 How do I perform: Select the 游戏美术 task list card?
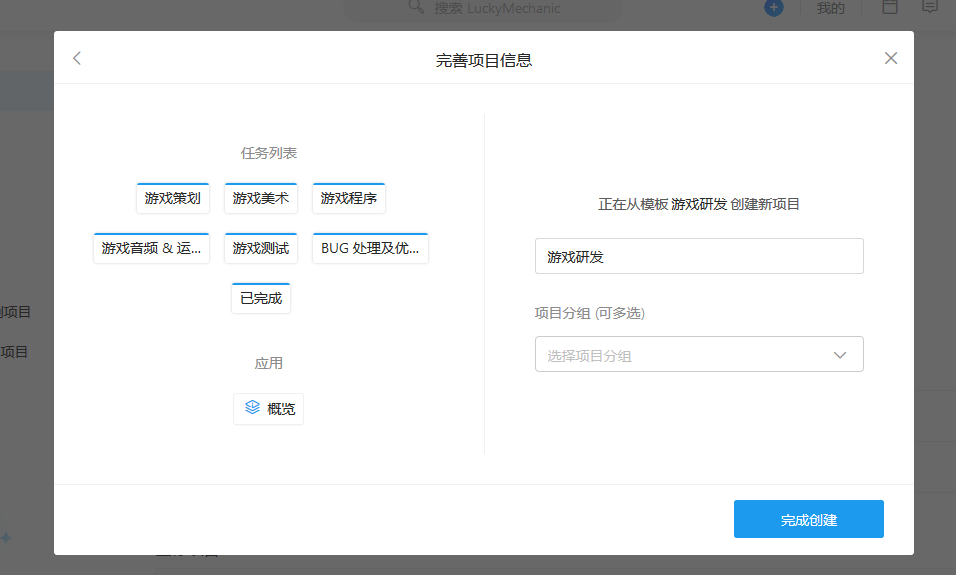(x=260, y=198)
